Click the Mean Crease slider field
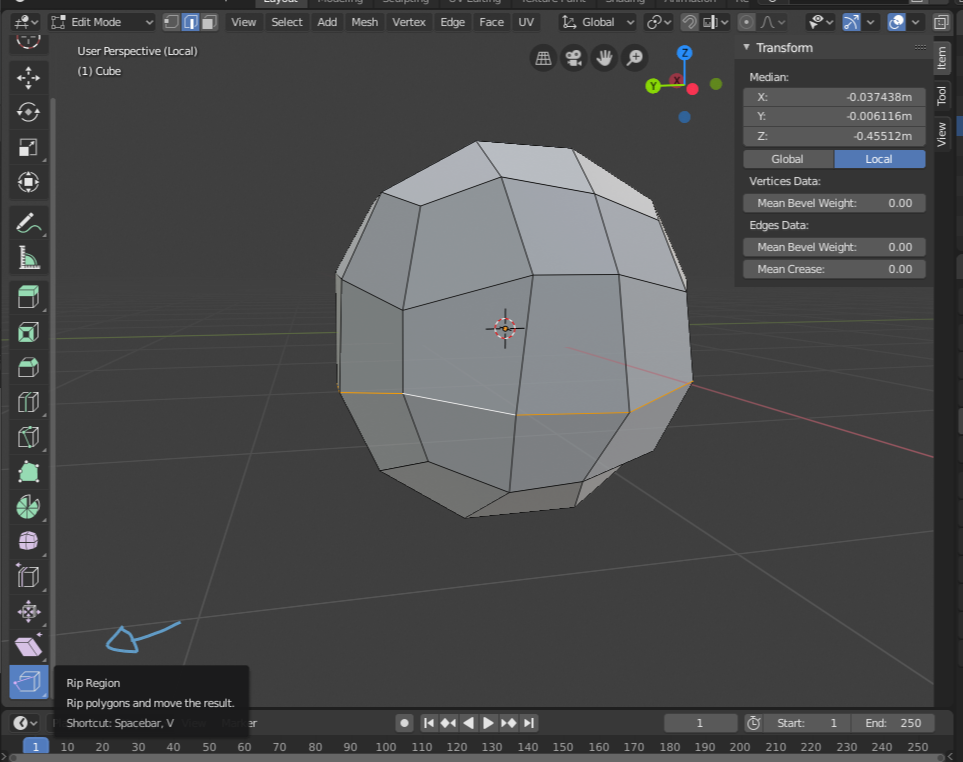The width and height of the screenshot is (963, 762). (x=834, y=269)
